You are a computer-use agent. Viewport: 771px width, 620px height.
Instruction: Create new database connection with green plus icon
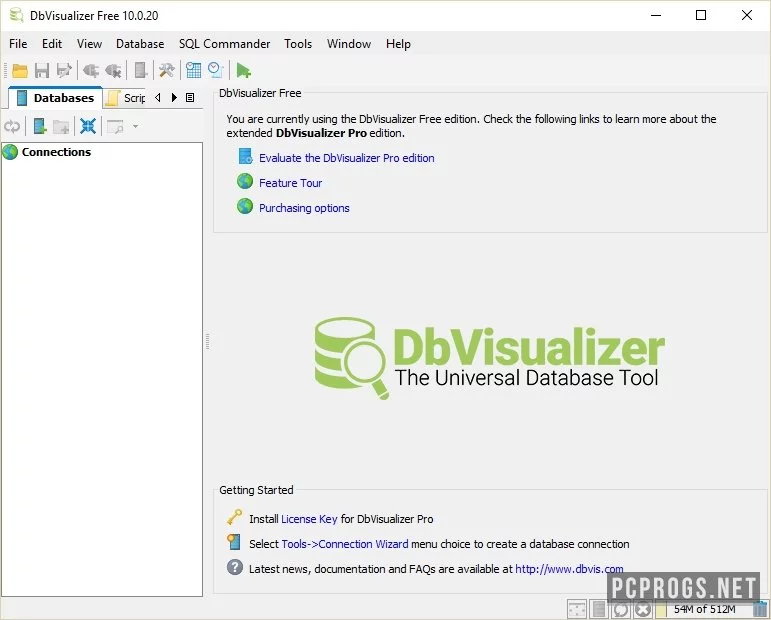tap(39, 127)
